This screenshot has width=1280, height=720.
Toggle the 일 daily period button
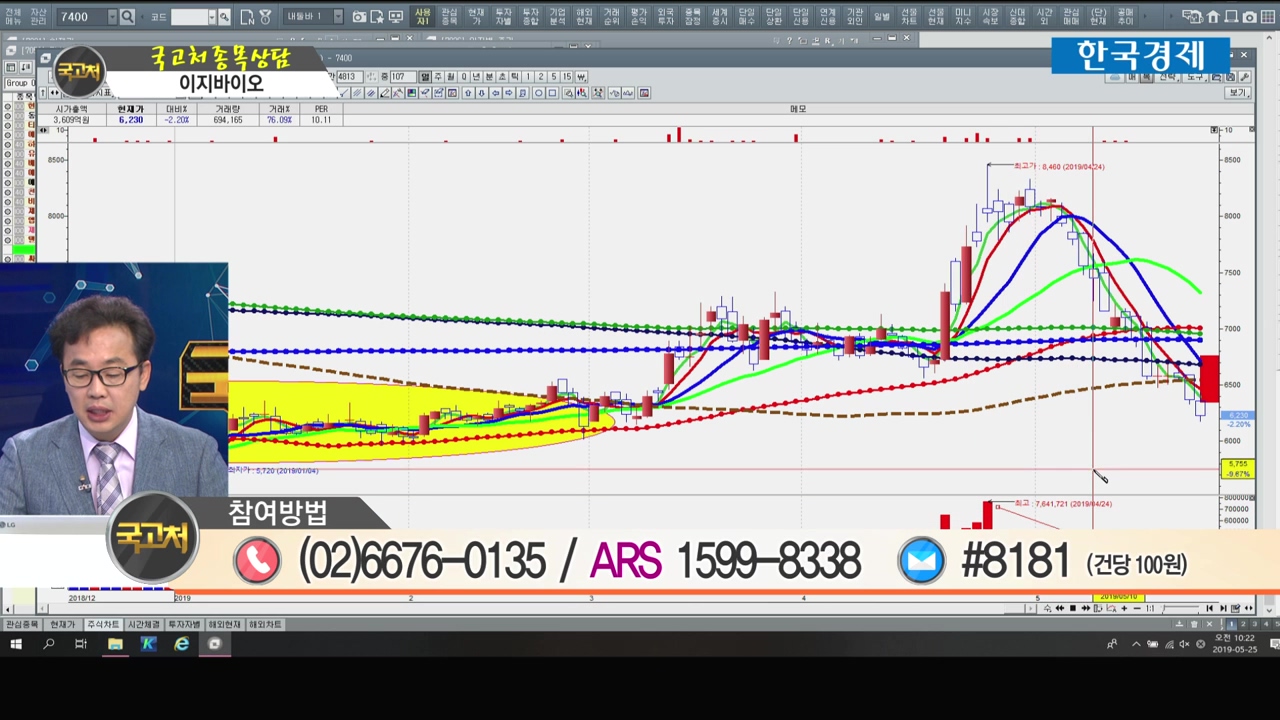click(425, 77)
